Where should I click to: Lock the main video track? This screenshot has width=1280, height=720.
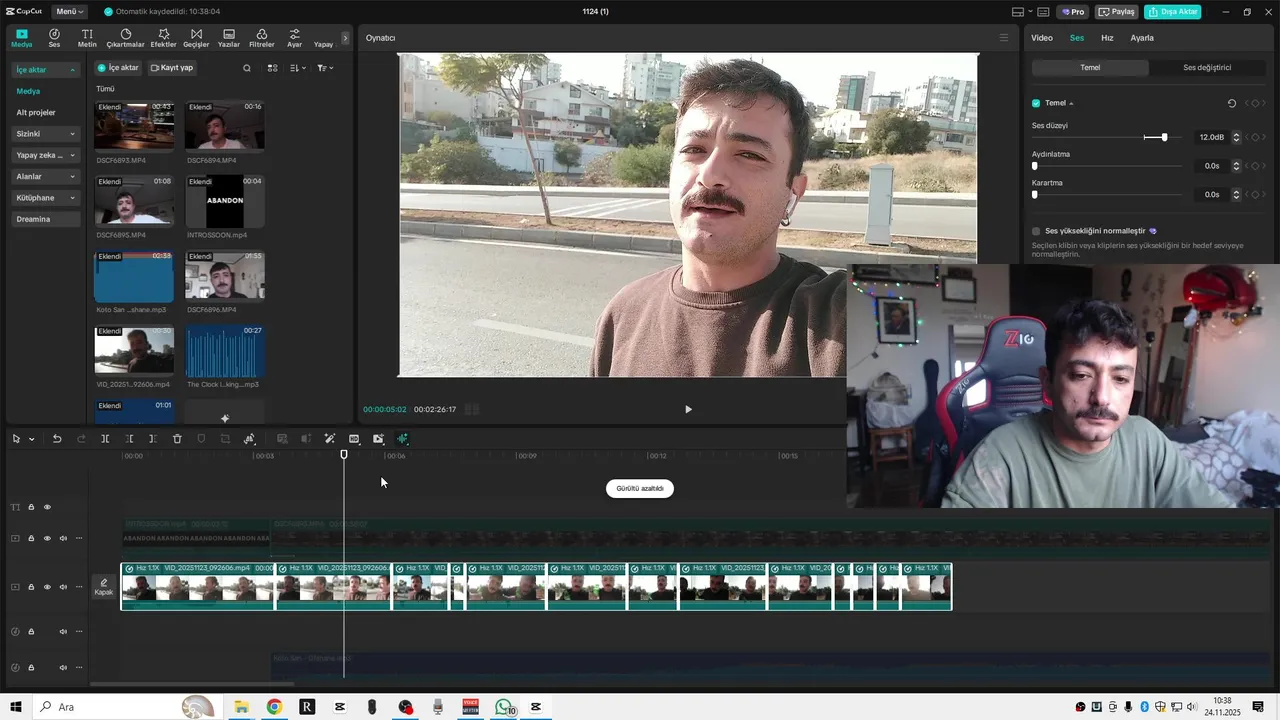coord(31,587)
